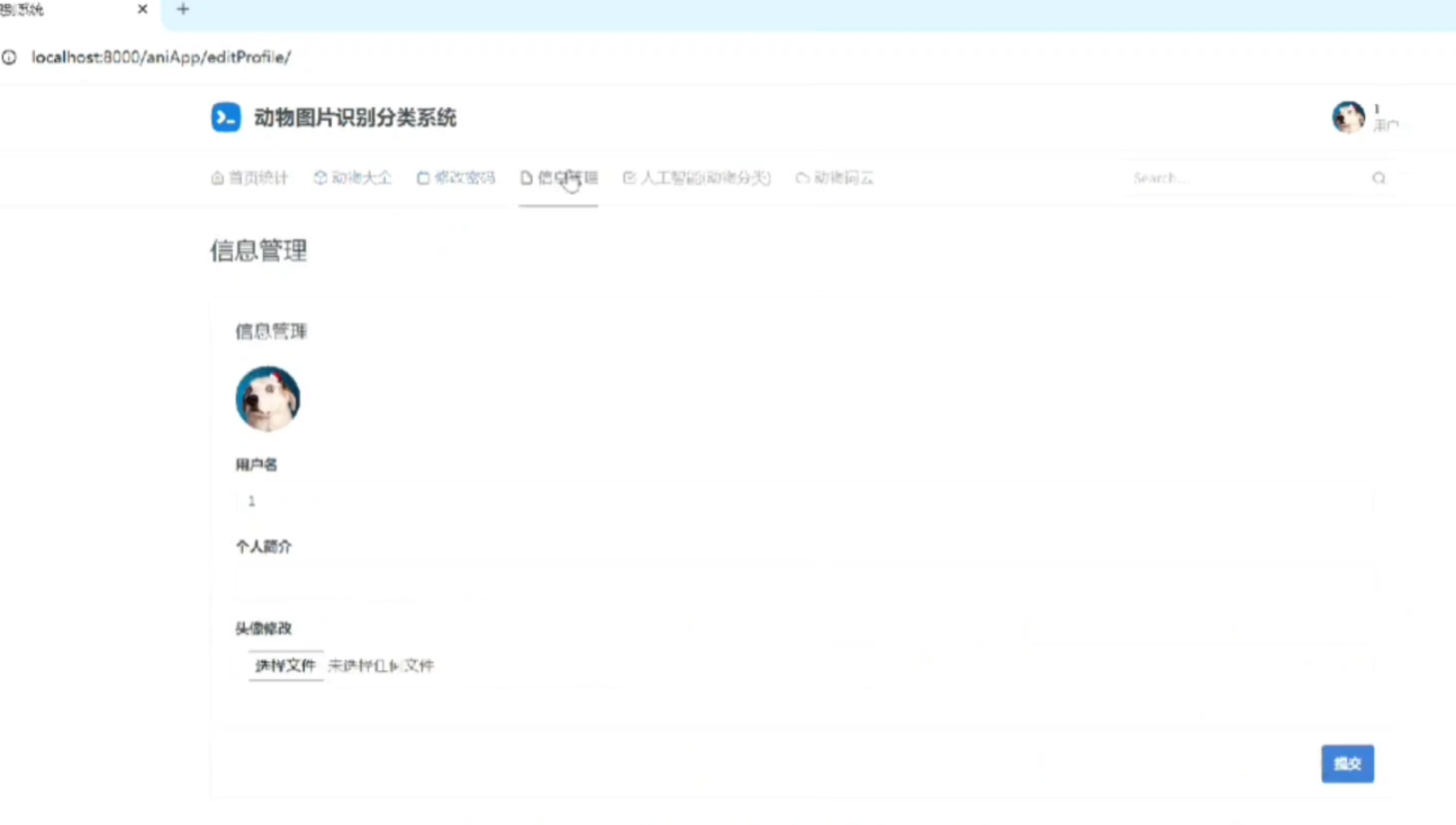This screenshot has width=1456, height=825.
Task: Click the large dog profile picture
Action: pos(267,399)
